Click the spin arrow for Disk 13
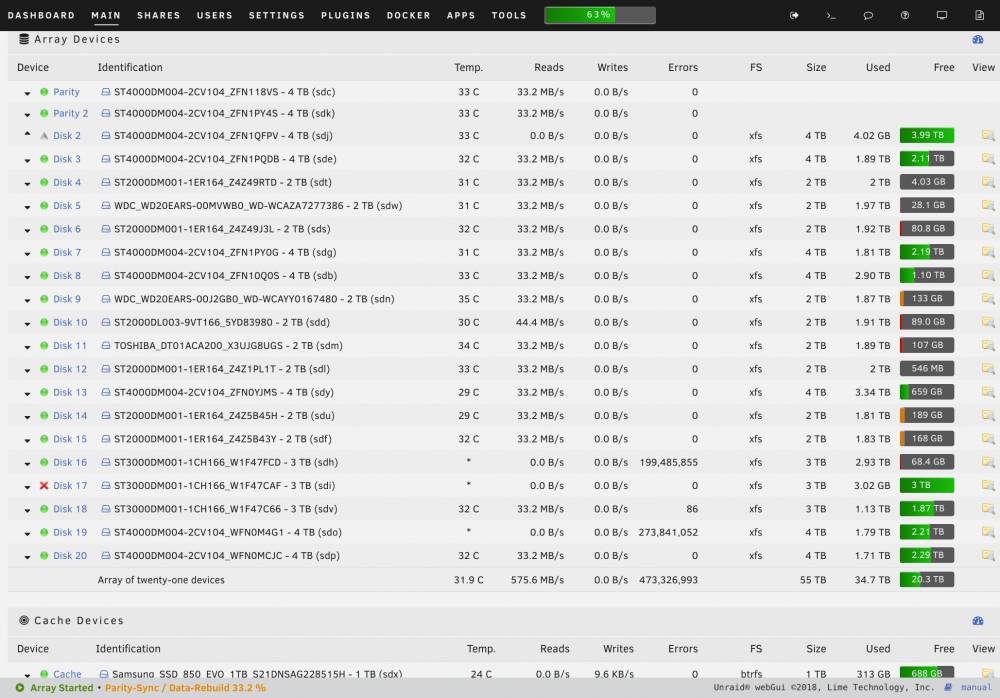The image size is (1000, 698). coord(27,394)
